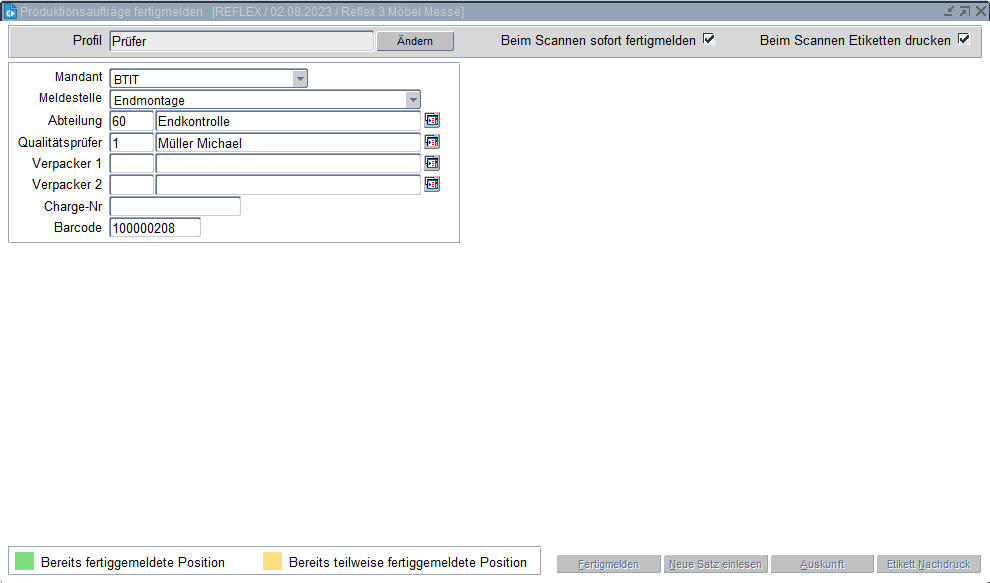
Task: Open lookup icon beside Verpacker 1 field
Action: 432,163
